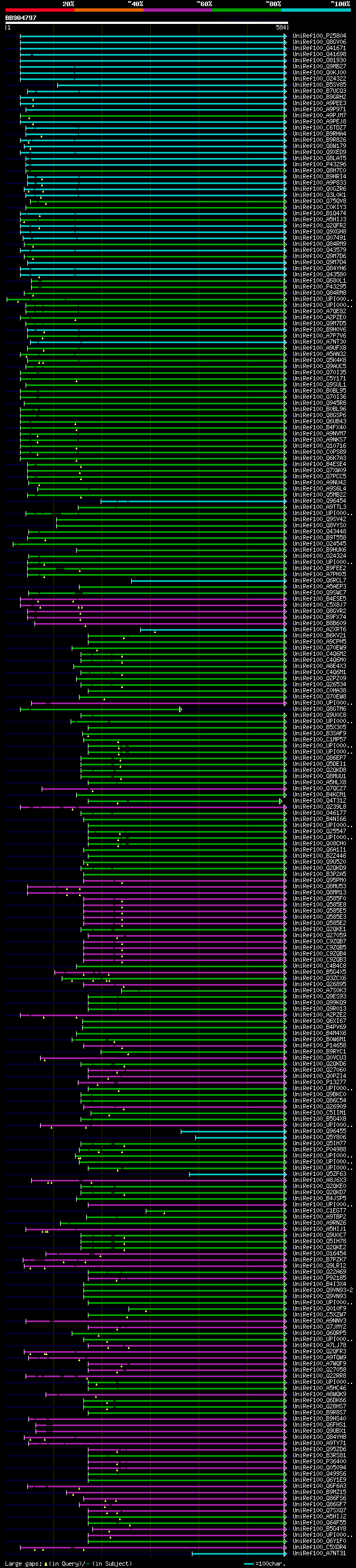
Task: Click UniRef100_Q26534 label
Action: [319, 685]
